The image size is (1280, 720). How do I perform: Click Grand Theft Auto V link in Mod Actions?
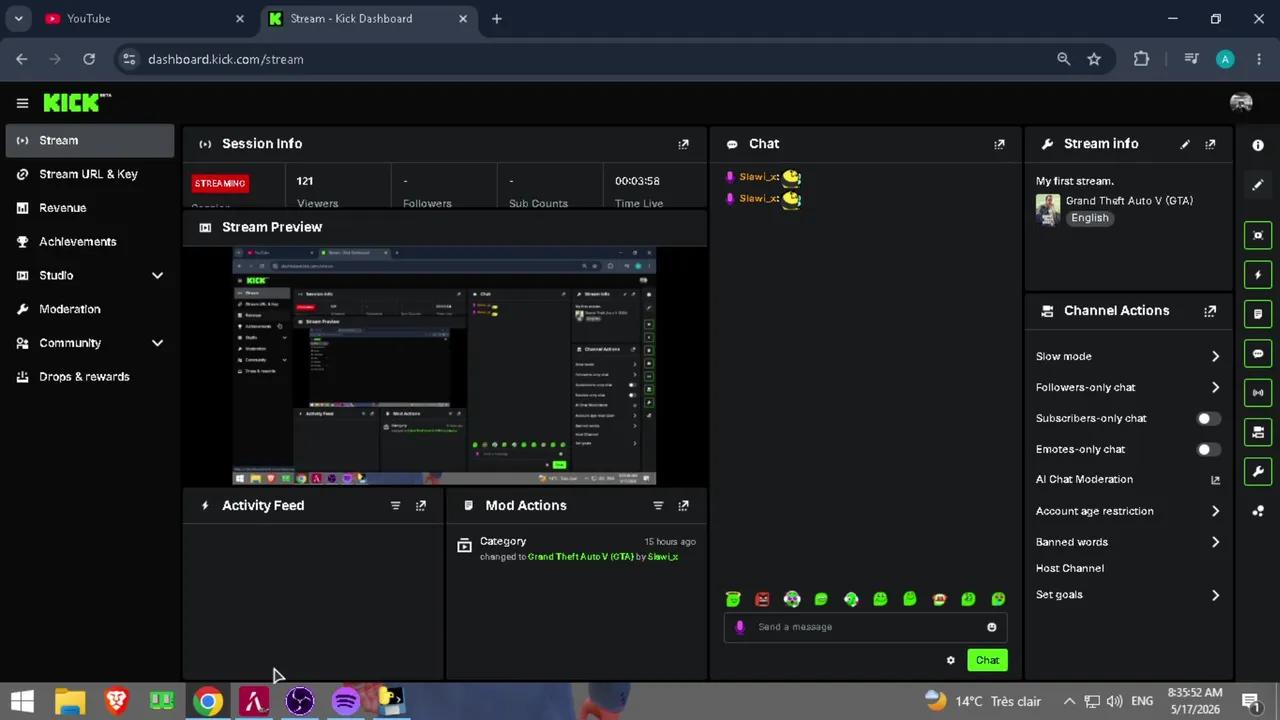[581, 557]
